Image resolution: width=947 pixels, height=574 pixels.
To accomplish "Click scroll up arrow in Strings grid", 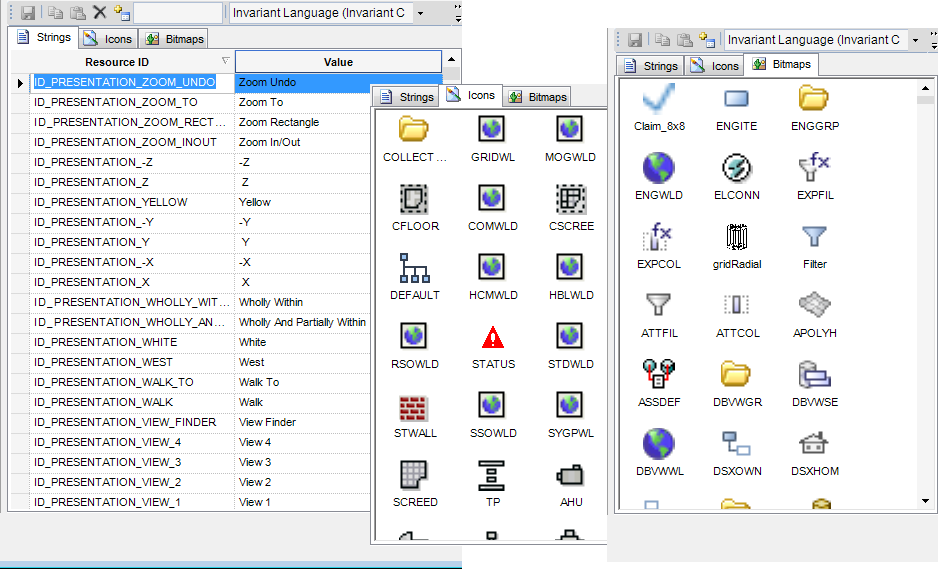I will tap(451, 60).
